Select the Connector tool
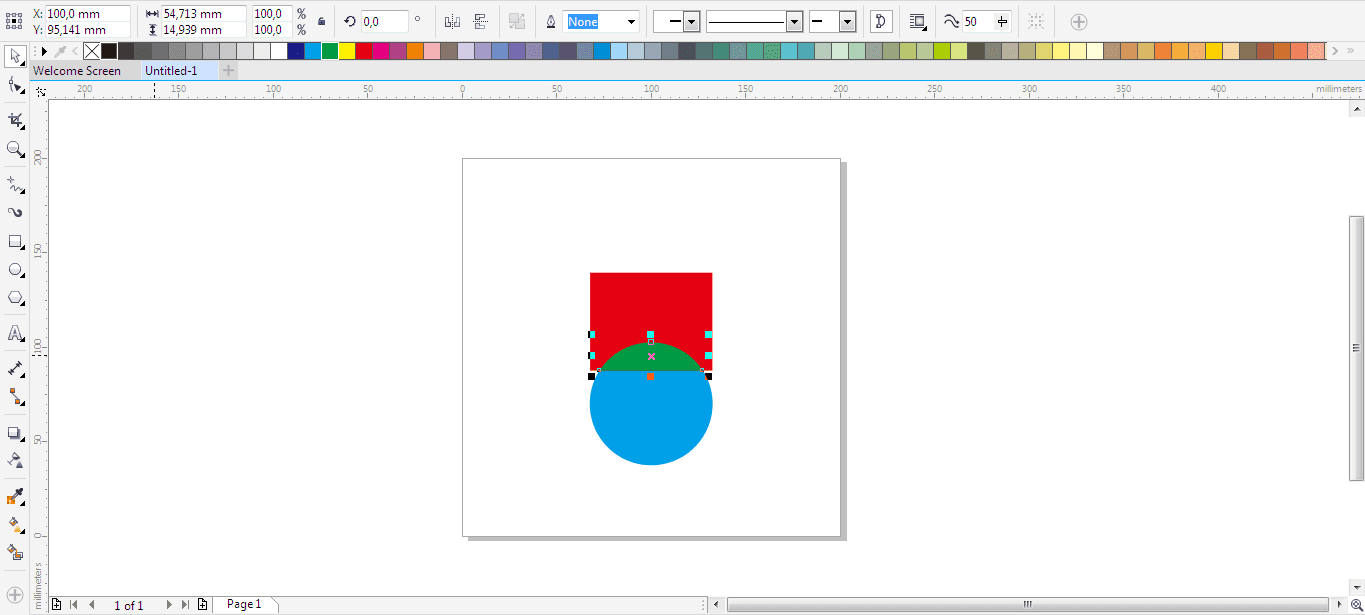 [x=15, y=397]
